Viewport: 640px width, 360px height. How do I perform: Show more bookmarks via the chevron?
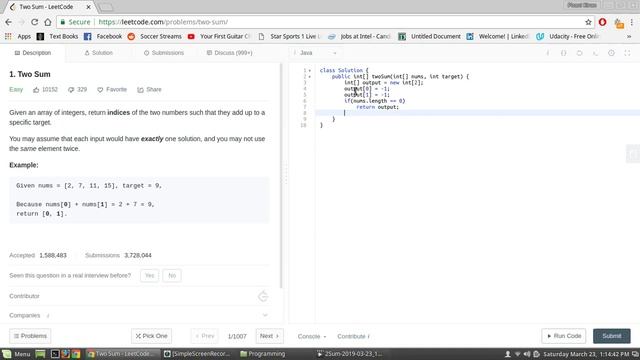click(x=629, y=36)
